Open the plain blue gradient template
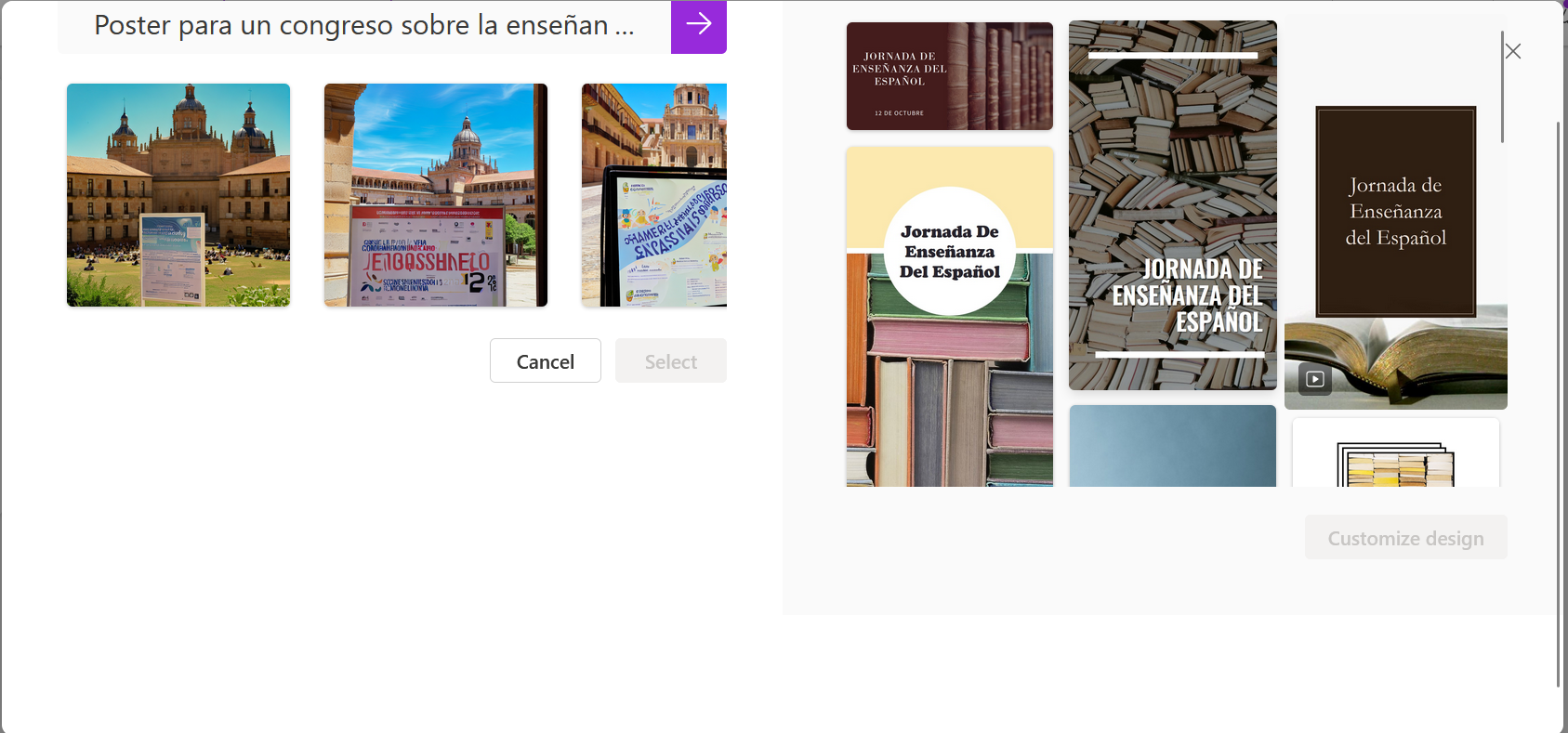This screenshot has width=1568, height=733. [1172, 446]
